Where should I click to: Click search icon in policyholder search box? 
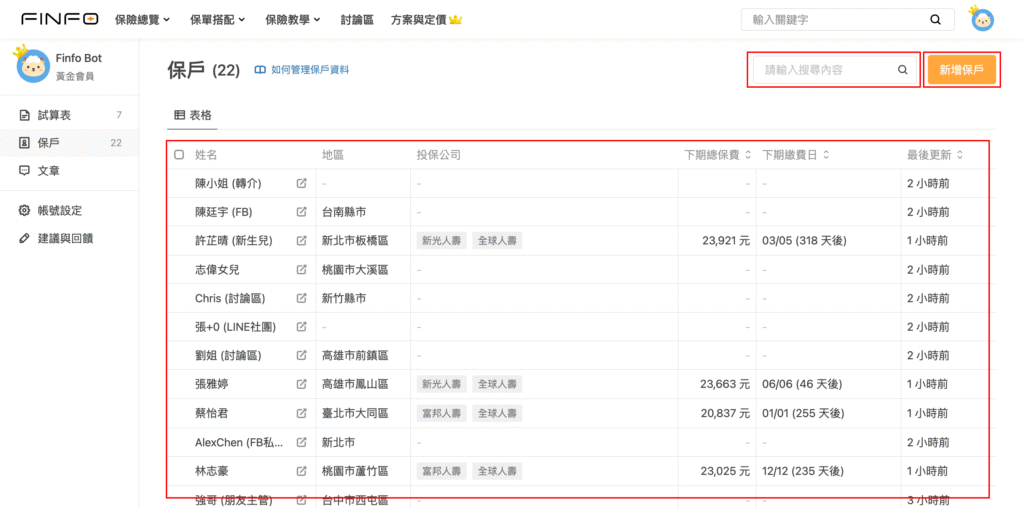[902, 70]
